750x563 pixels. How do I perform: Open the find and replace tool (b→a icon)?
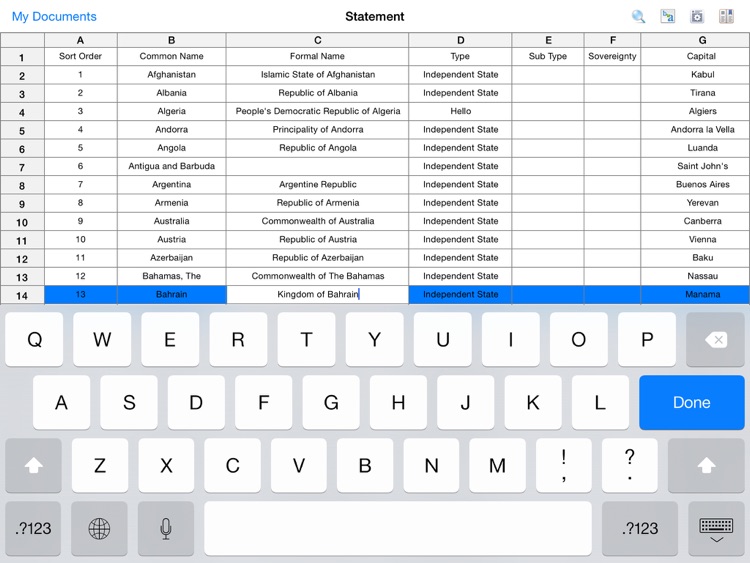pos(668,16)
